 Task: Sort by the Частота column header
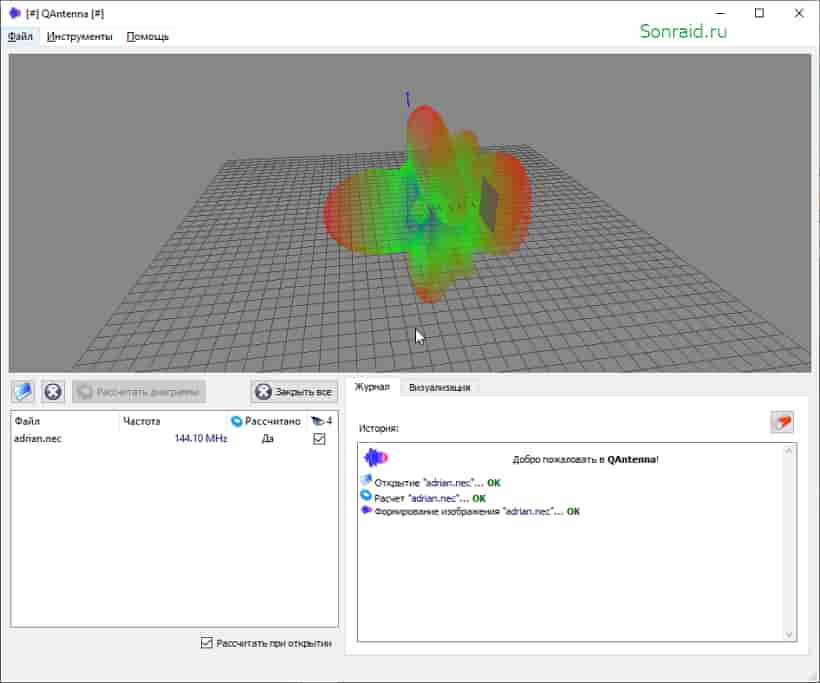click(173, 421)
